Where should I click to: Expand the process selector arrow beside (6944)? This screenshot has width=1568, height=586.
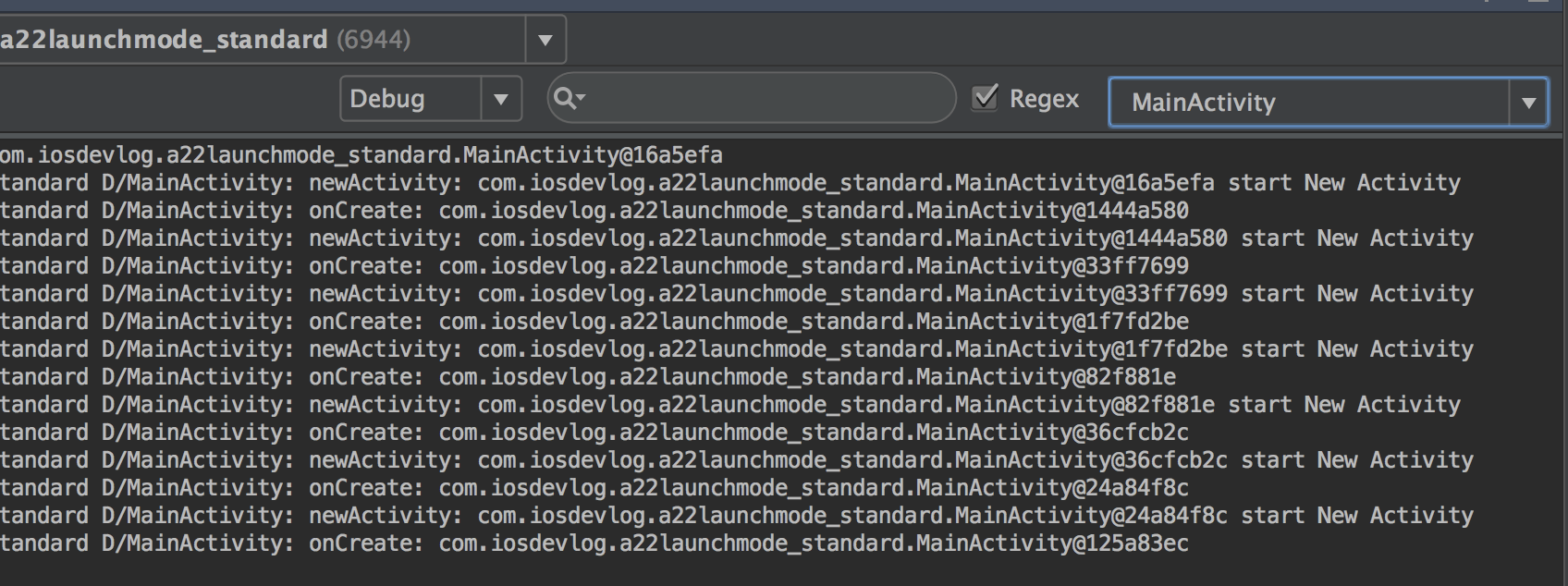click(545, 40)
